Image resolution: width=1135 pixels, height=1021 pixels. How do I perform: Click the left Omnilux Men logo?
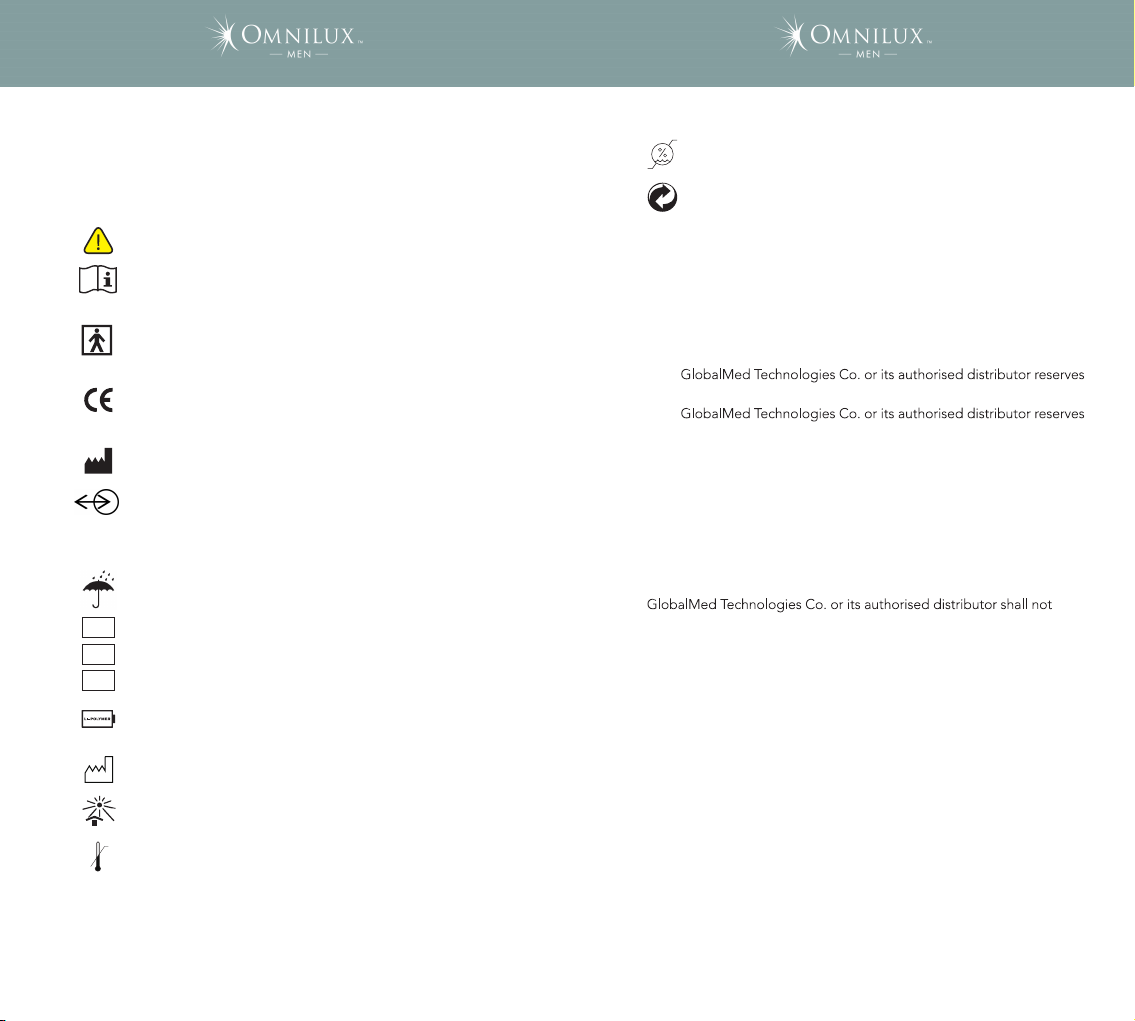pyautogui.click(x=284, y=36)
